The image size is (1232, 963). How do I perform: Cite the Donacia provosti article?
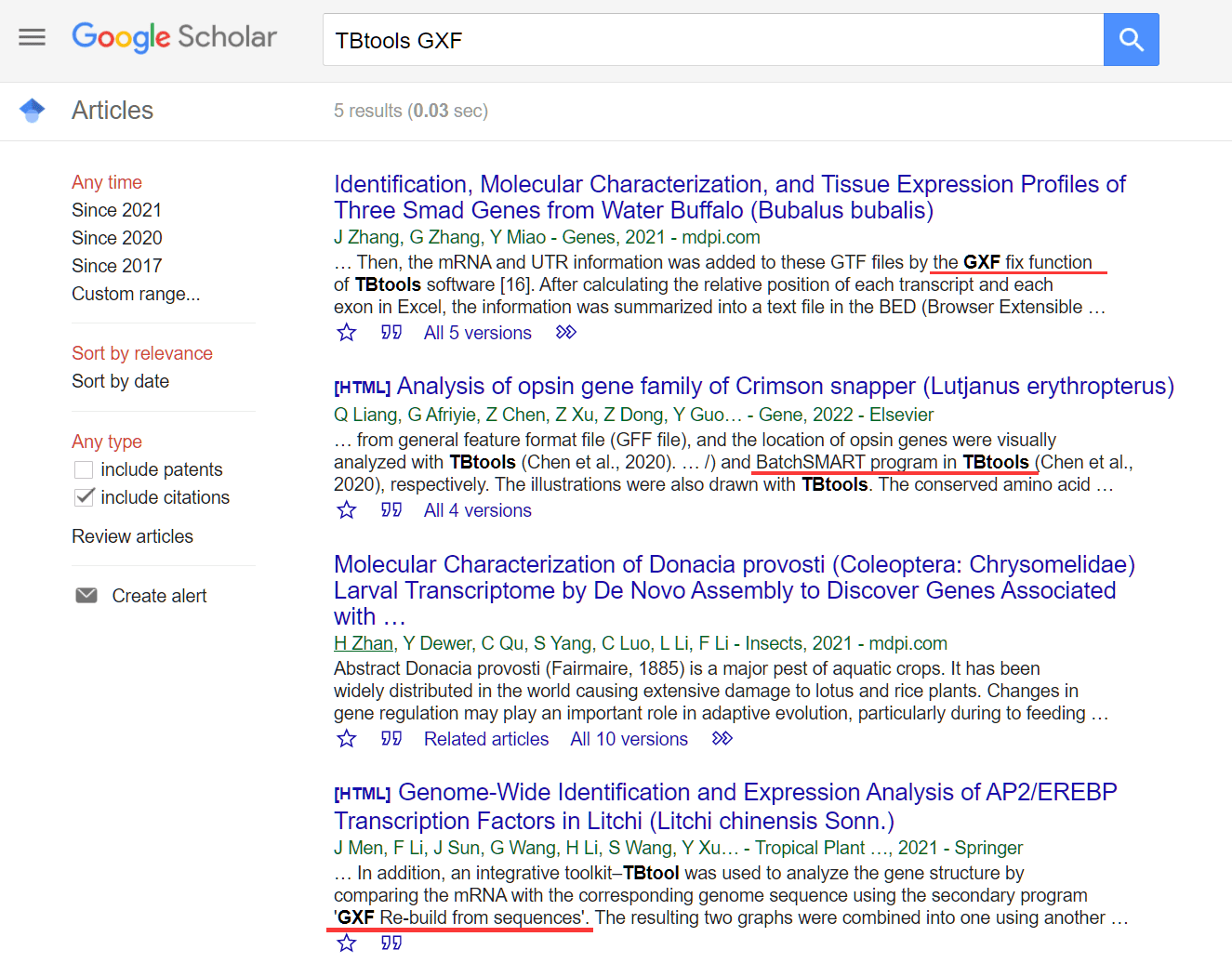[391, 739]
